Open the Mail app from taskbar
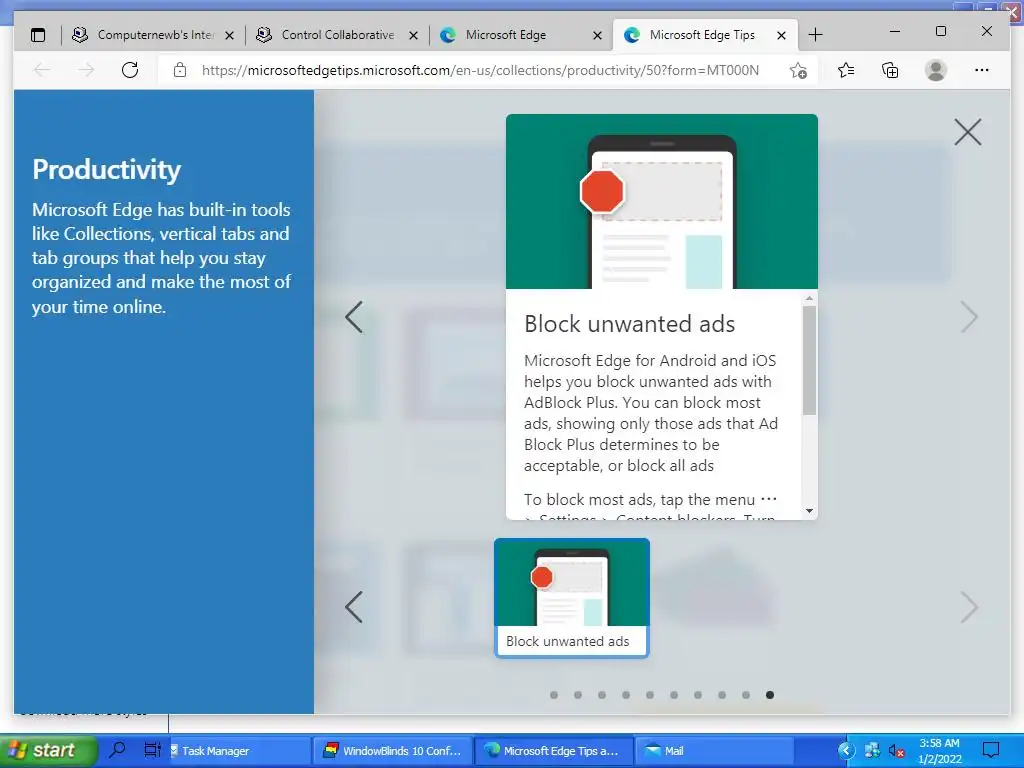The image size is (1024, 768). click(714, 751)
